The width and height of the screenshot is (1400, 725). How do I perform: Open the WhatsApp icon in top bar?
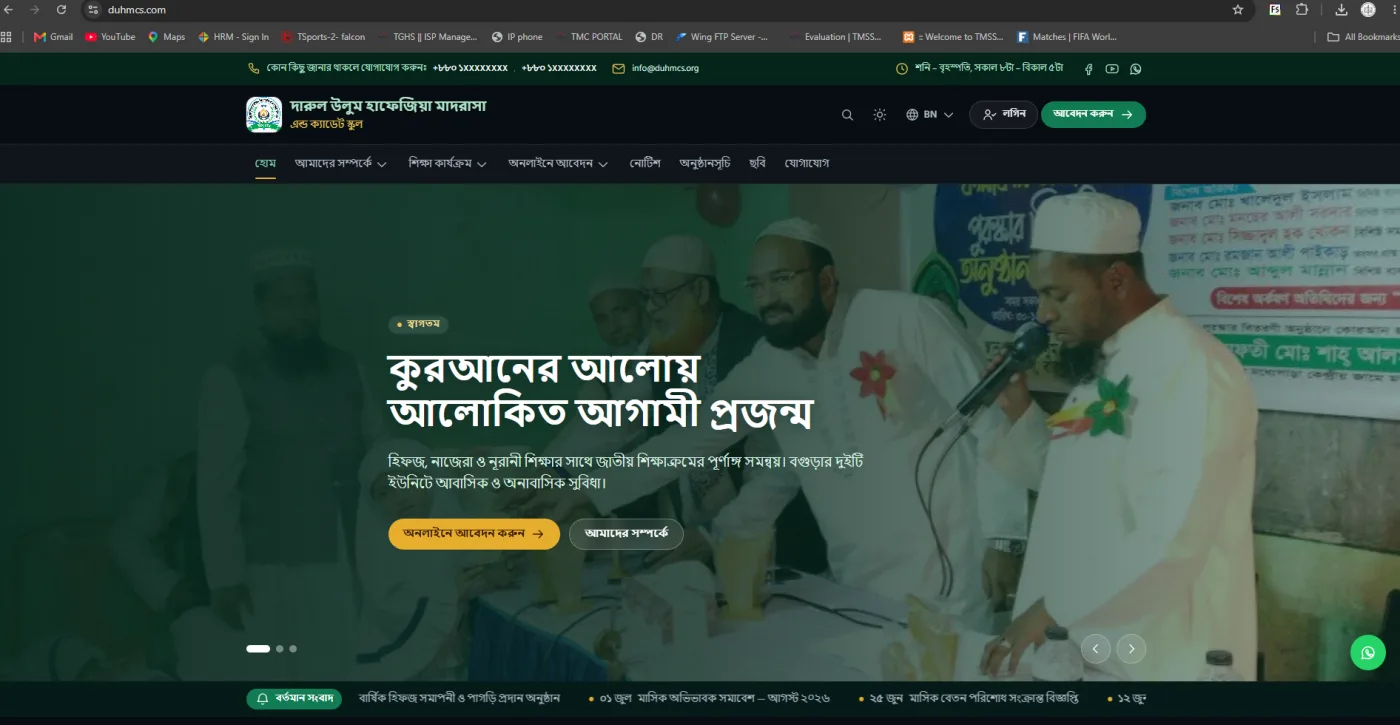click(x=1135, y=69)
